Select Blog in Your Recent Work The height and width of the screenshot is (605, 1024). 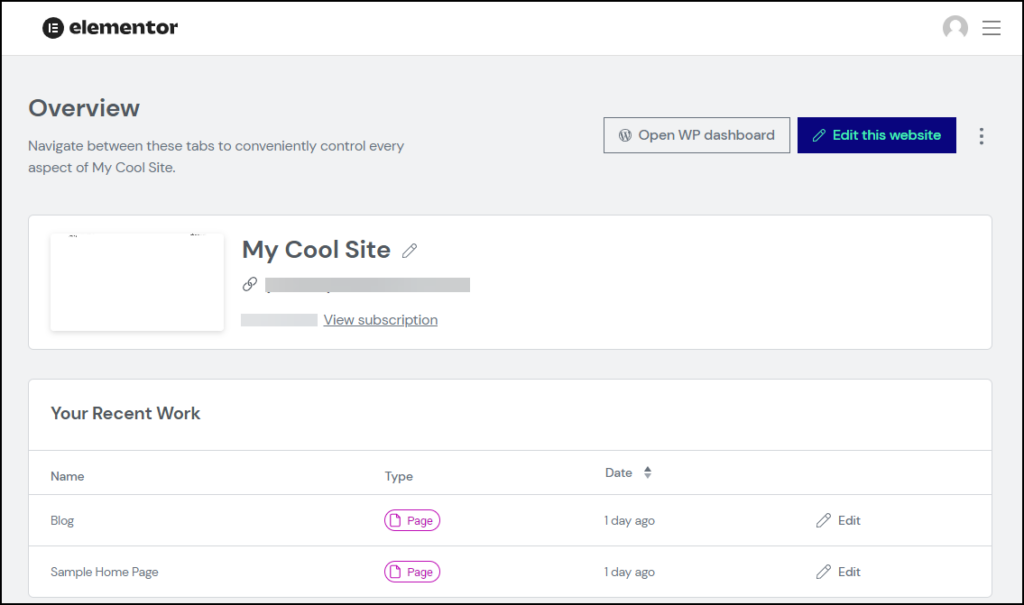pyautogui.click(x=62, y=520)
